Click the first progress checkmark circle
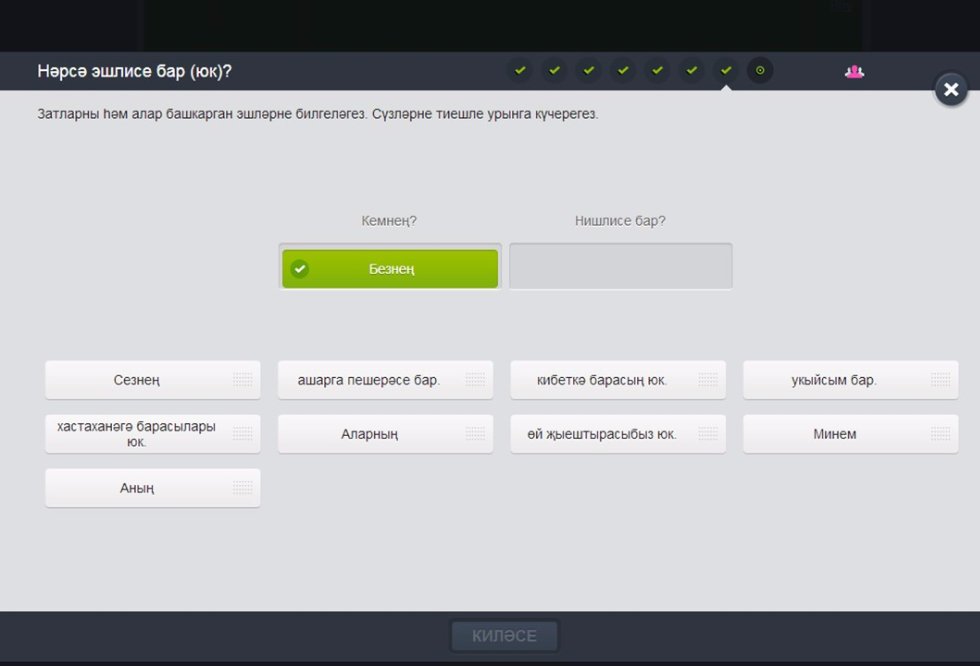 click(519, 71)
